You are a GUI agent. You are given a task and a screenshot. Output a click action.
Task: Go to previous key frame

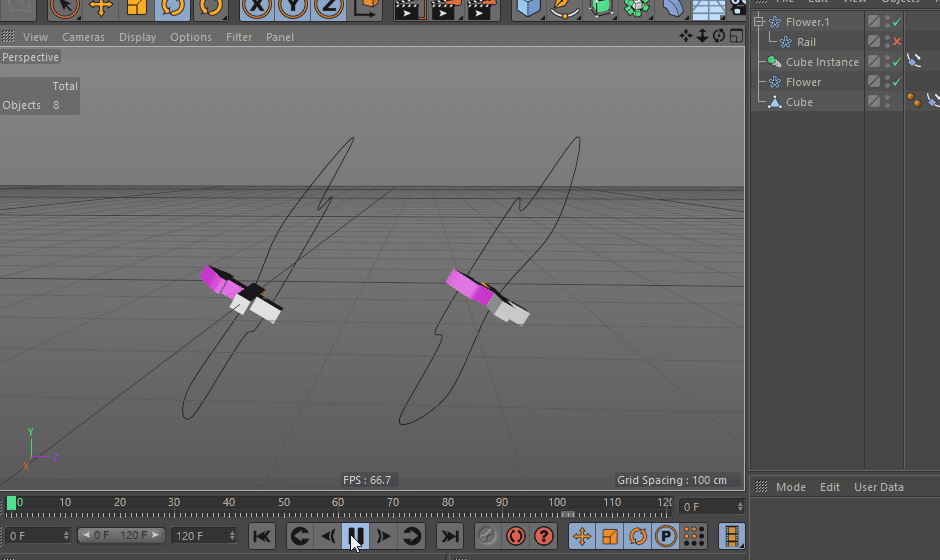[299, 536]
